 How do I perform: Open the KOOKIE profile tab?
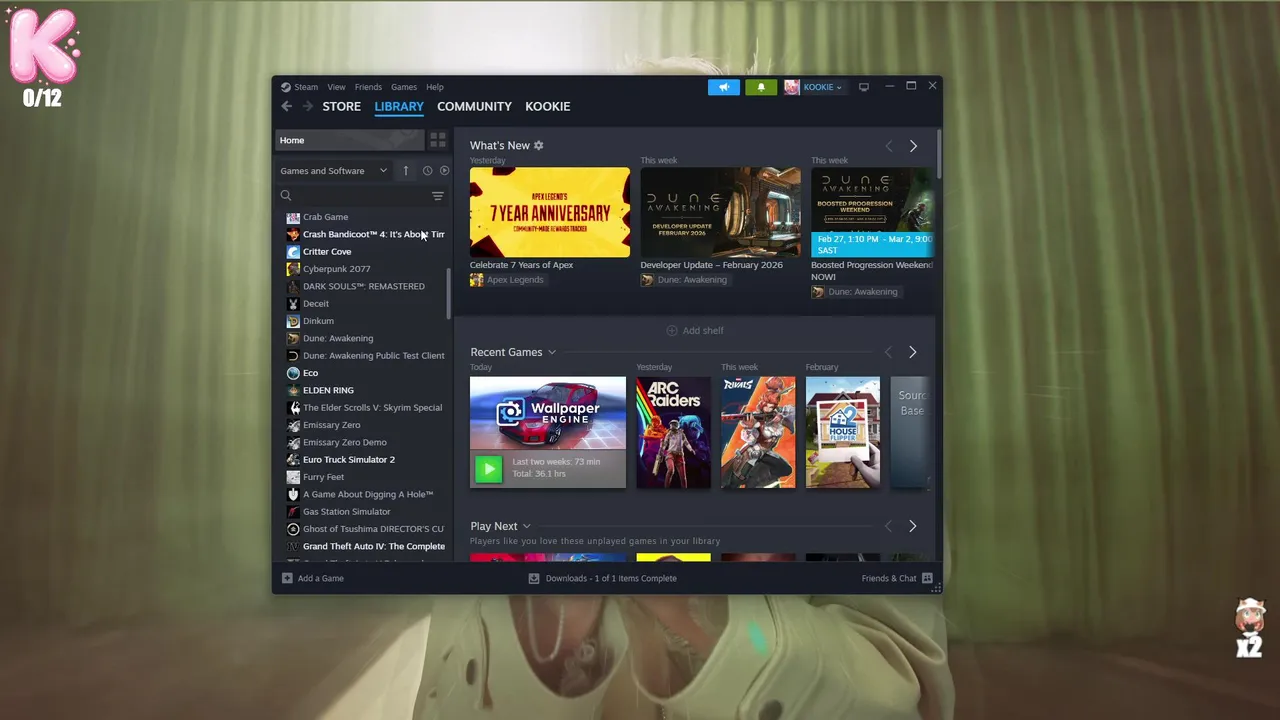coord(548,106)
